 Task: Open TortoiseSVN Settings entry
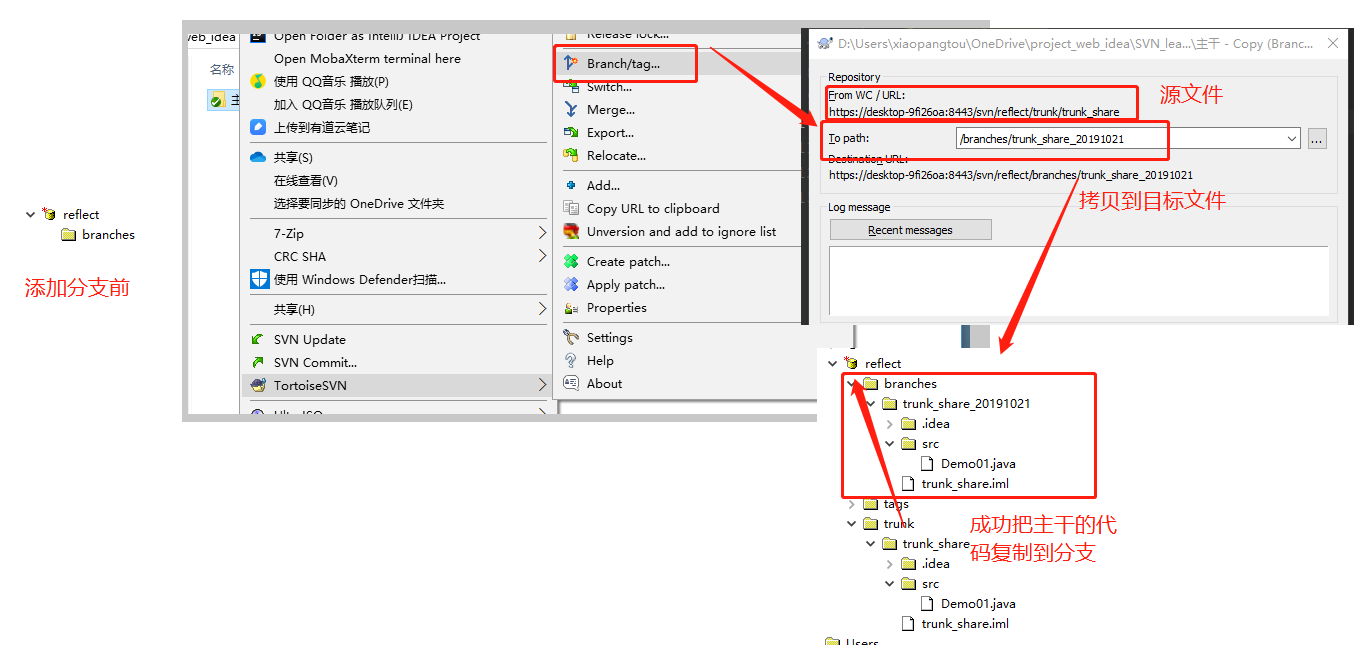pos(609,338)
